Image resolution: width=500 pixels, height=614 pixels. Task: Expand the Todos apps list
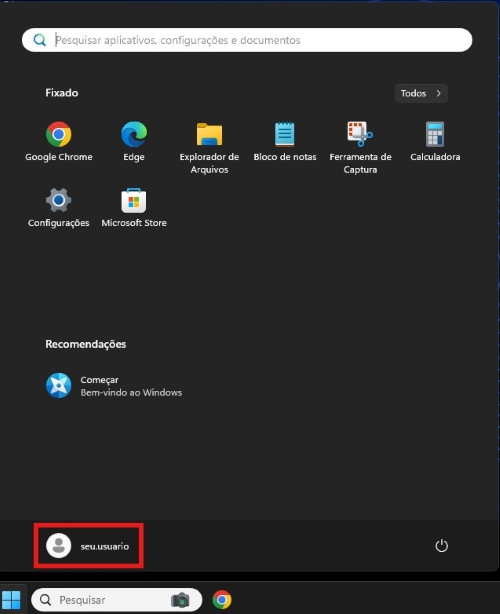pyautogui.click(x=421, y=93)
